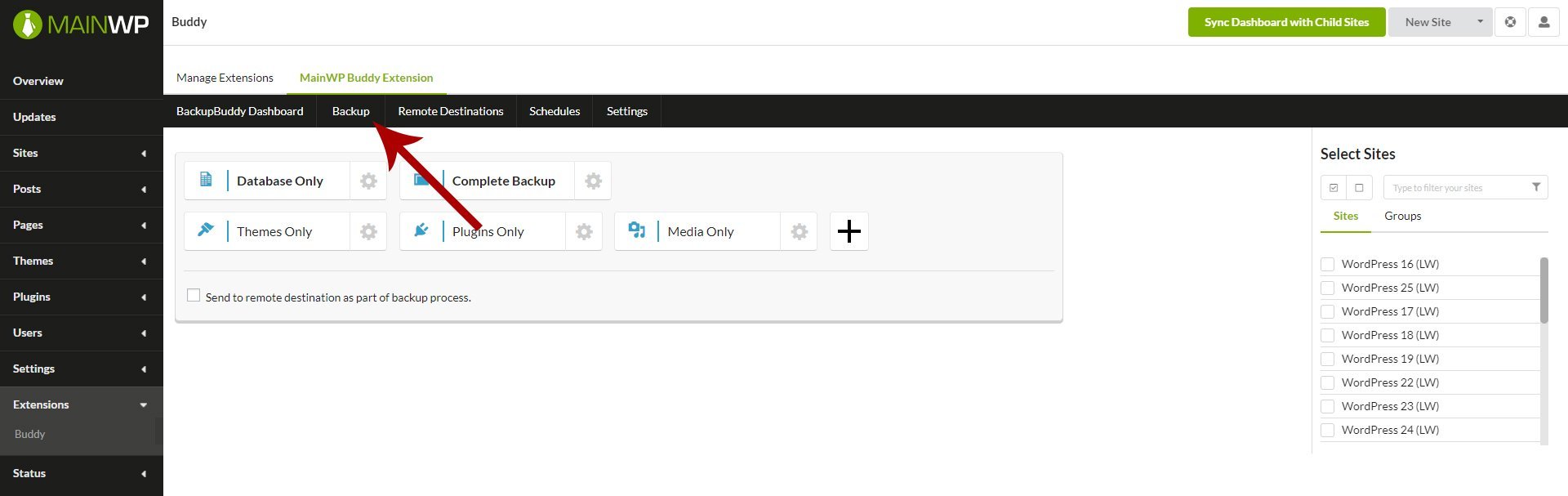The height and width of the screenshot is (496, 1568).
Task: Click Sync Dashboard with Child Sites
Action: click(x=1286, y=22)
